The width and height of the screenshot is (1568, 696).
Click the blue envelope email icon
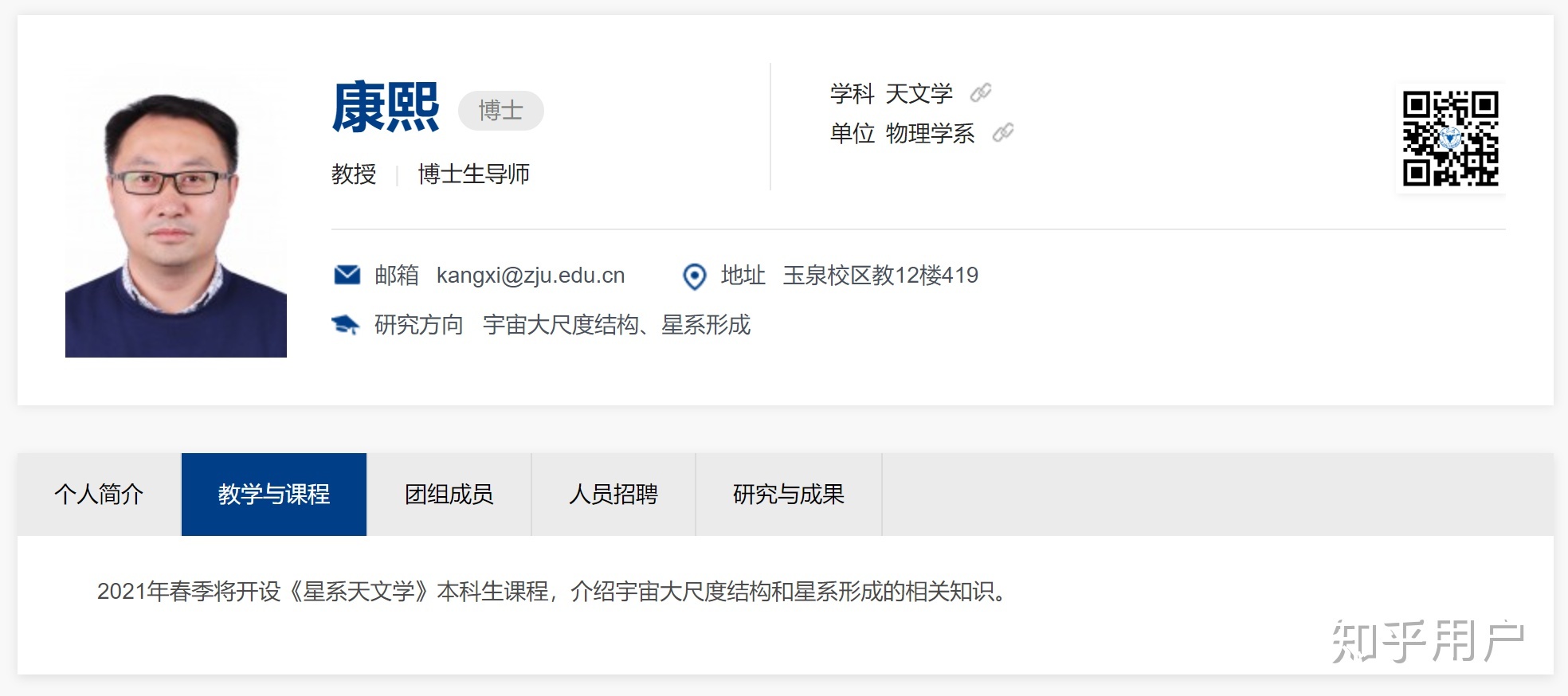pos(347,276)
